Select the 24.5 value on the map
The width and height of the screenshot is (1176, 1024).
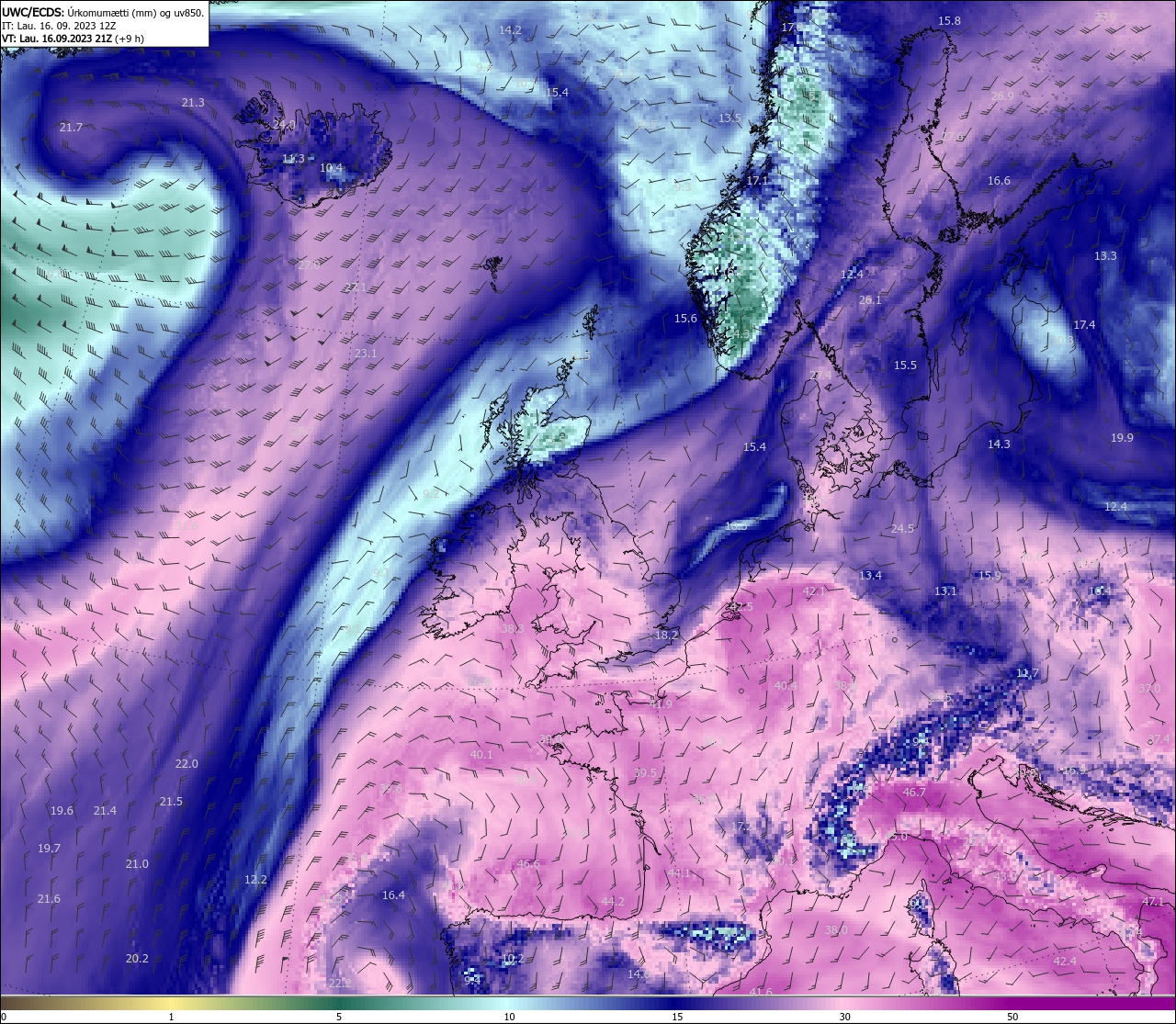pyautogui.click(x=902, y=529)
